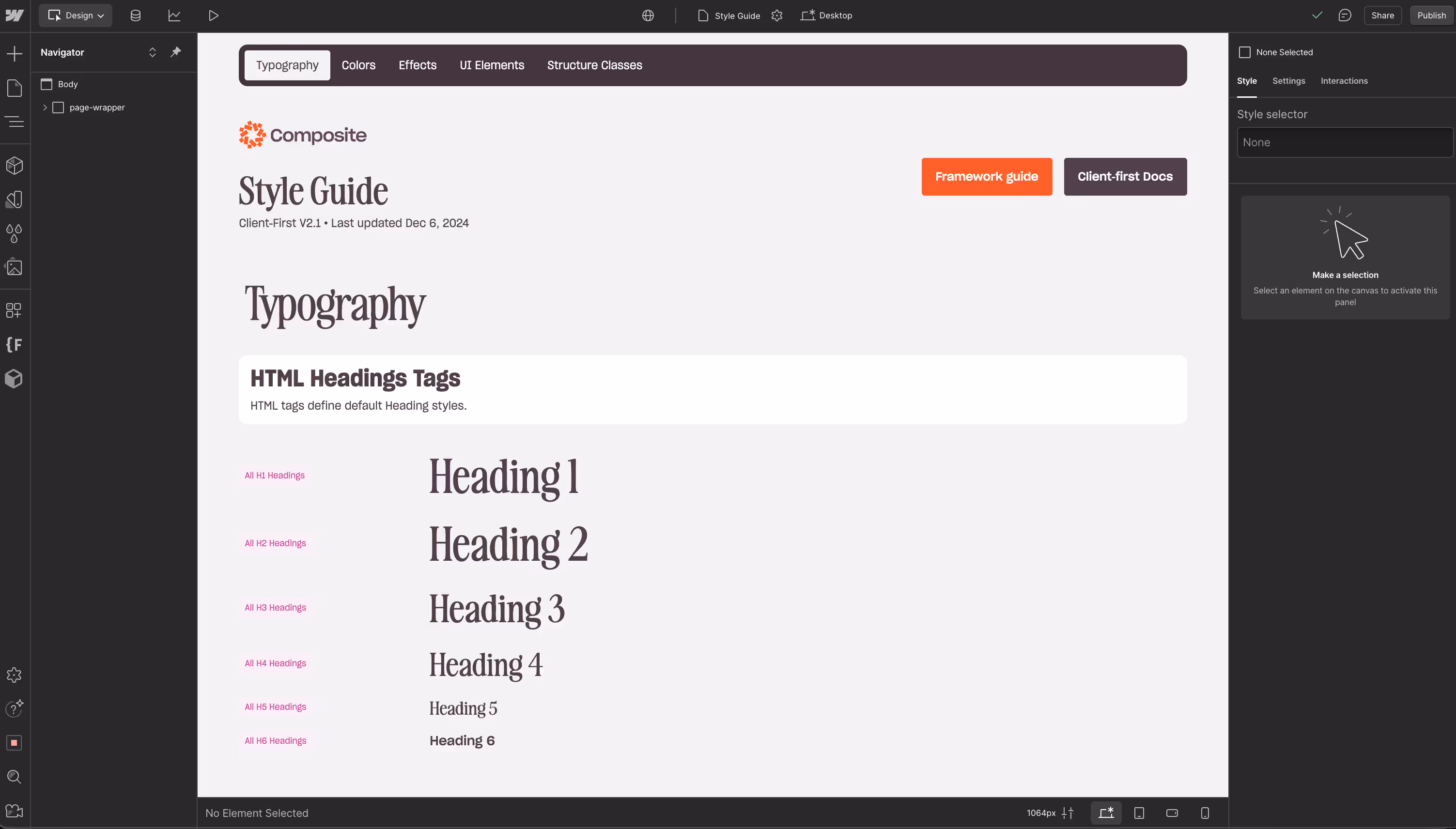The width and height of the screenshot is (1456, 829).
Task: Open site settings gear in sidebar
Action: [x=14, y=675]
